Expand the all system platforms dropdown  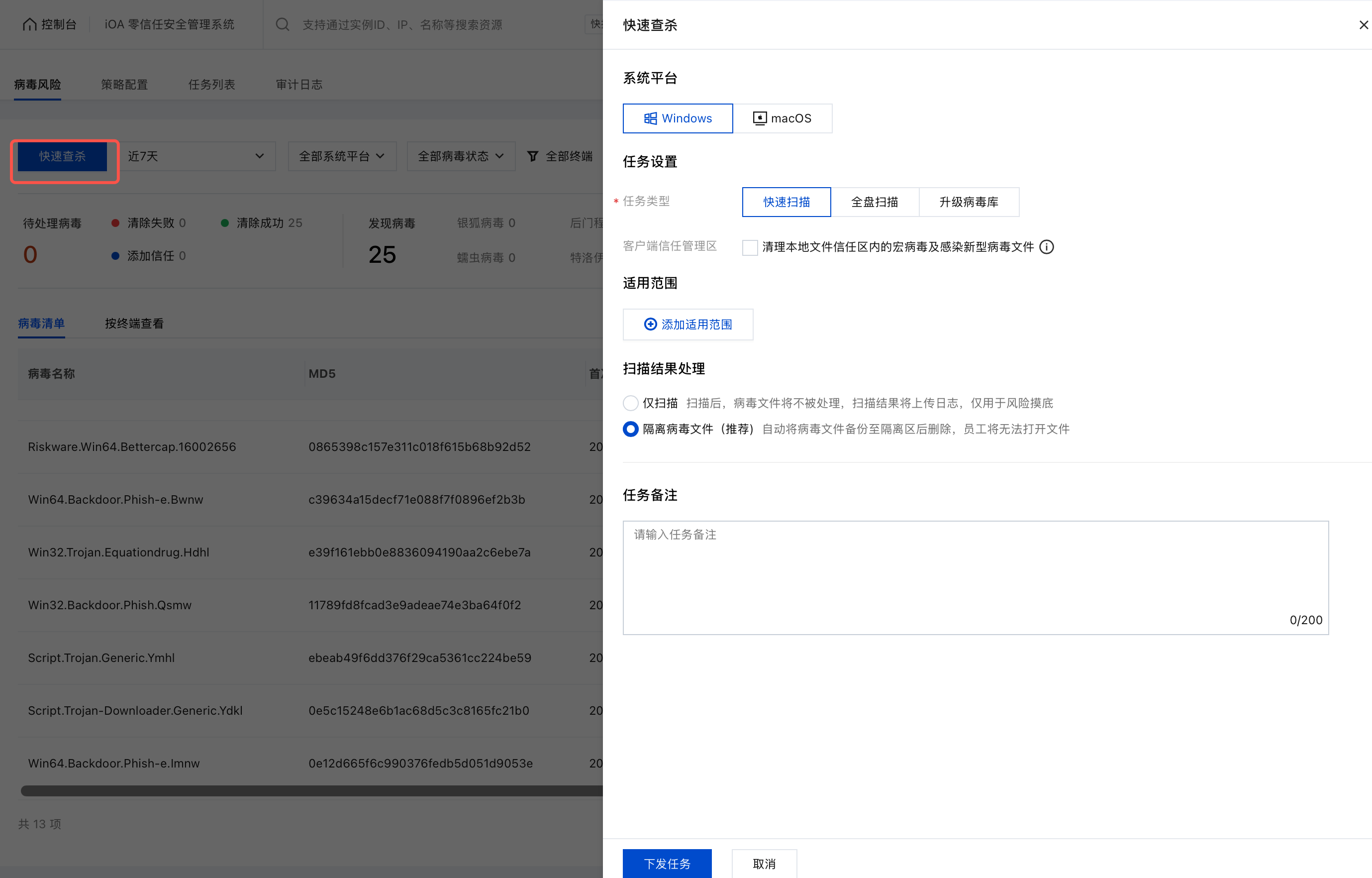tap(342, 156)
